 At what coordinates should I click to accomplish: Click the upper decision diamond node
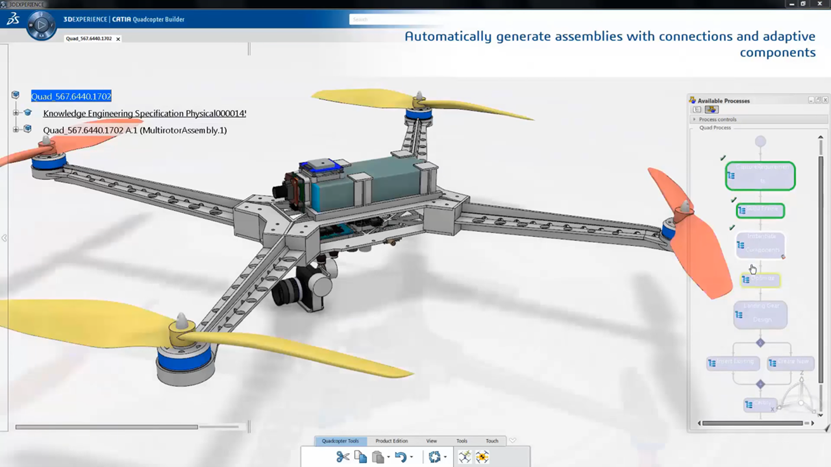point(761,342)
